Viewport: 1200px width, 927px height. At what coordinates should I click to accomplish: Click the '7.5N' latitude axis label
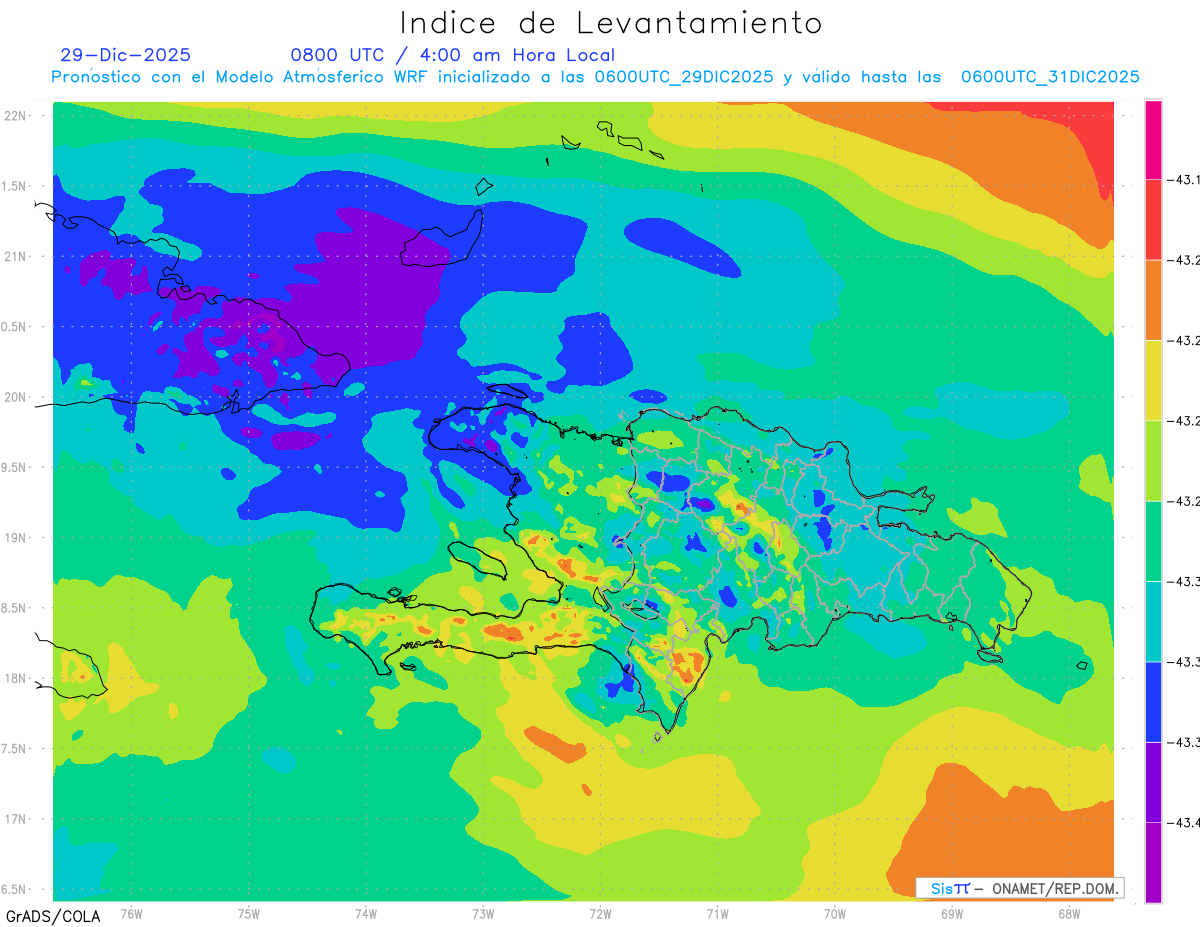tap(15, 749)
